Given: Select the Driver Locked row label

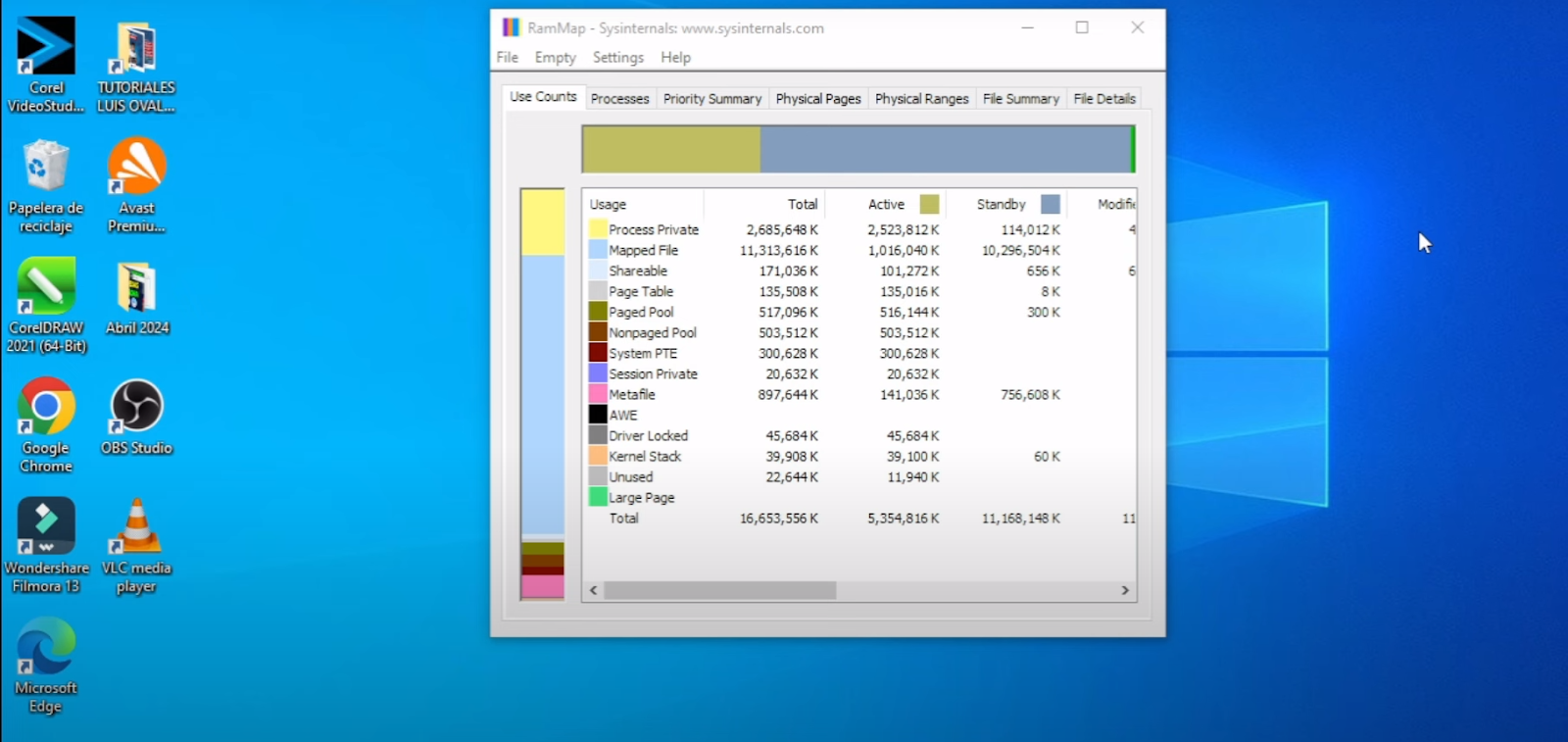Looking at the screenshot, I should point(648,435).
